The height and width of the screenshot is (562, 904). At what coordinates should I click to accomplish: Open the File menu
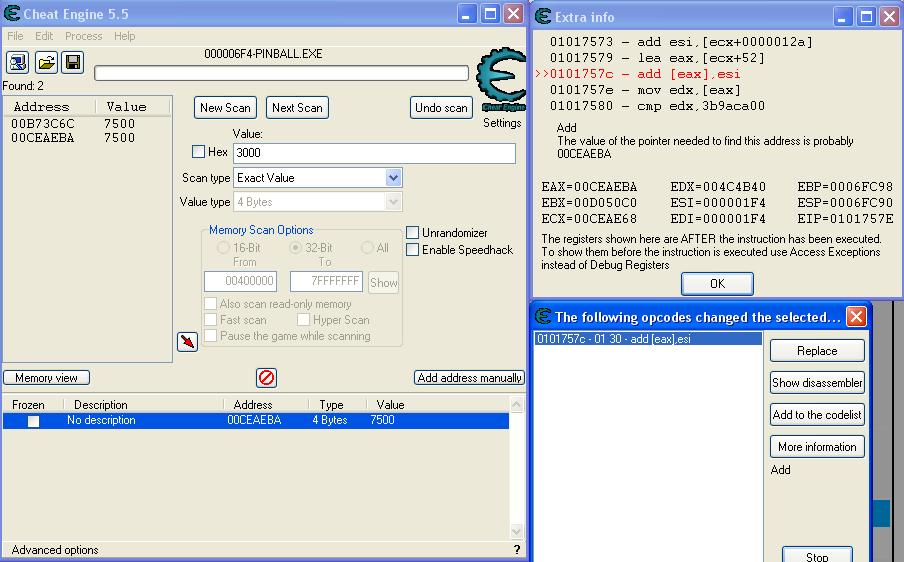pos(16,36)
